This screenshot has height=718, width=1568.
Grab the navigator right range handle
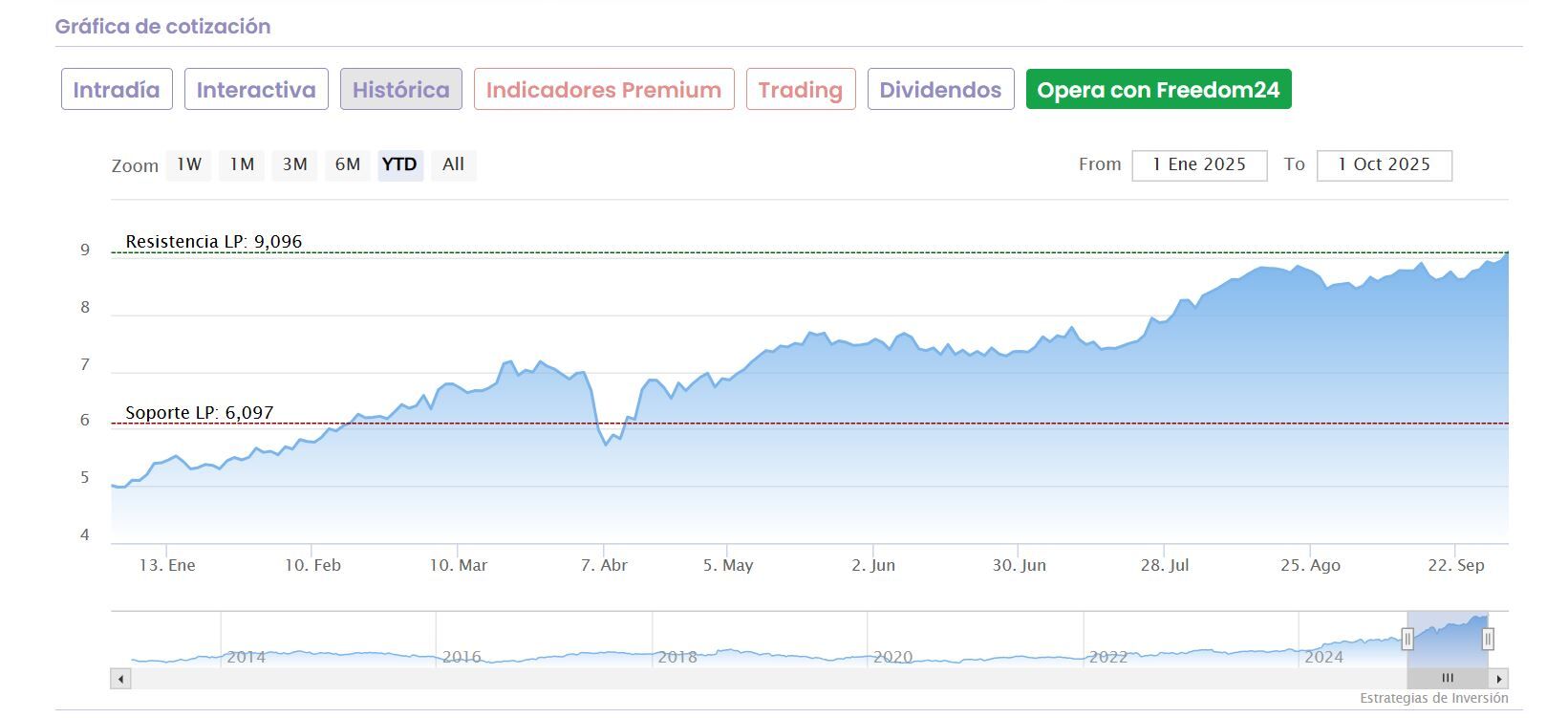[1488, 639]
